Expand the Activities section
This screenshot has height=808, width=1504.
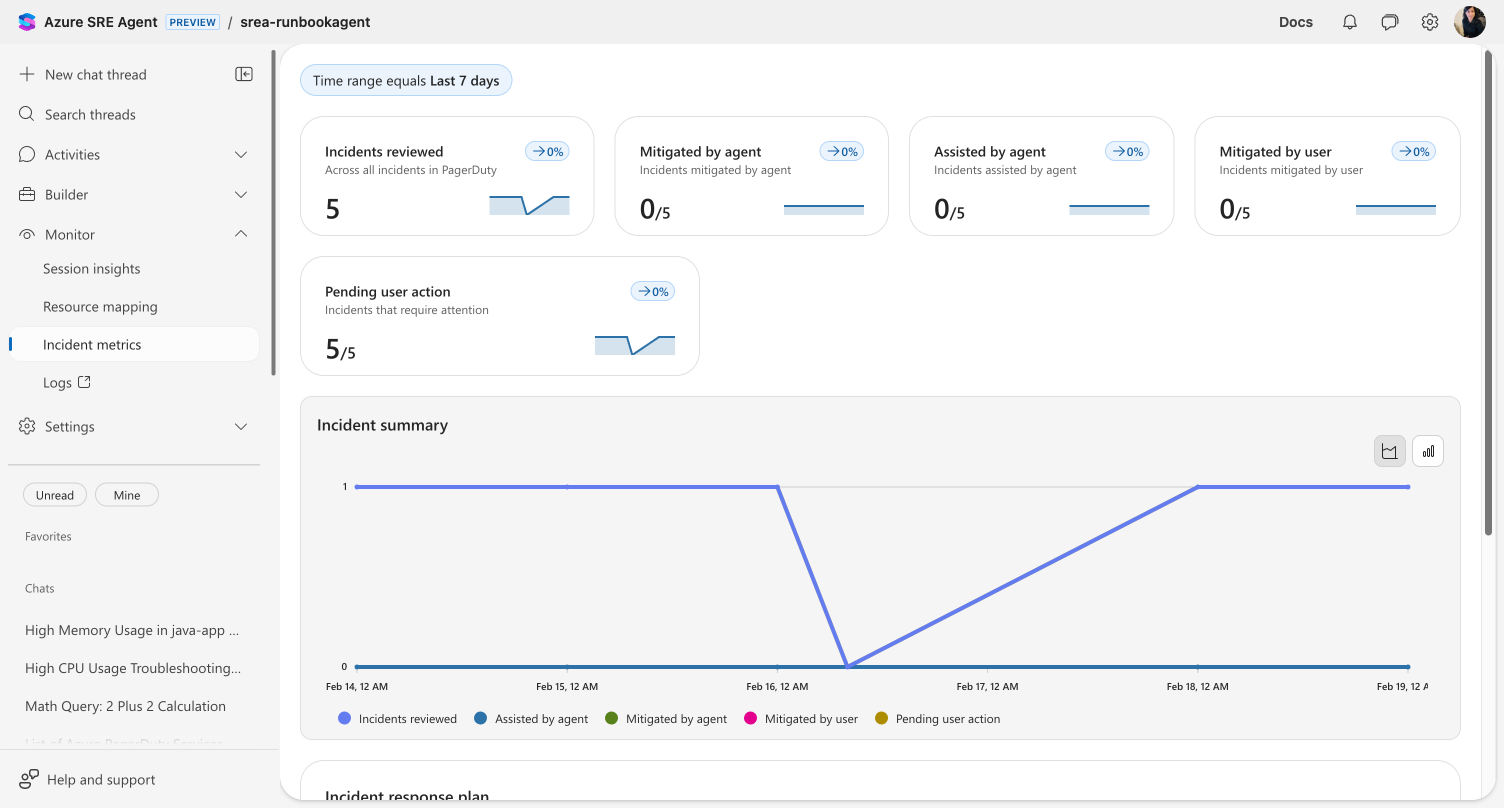coord(240,154)
